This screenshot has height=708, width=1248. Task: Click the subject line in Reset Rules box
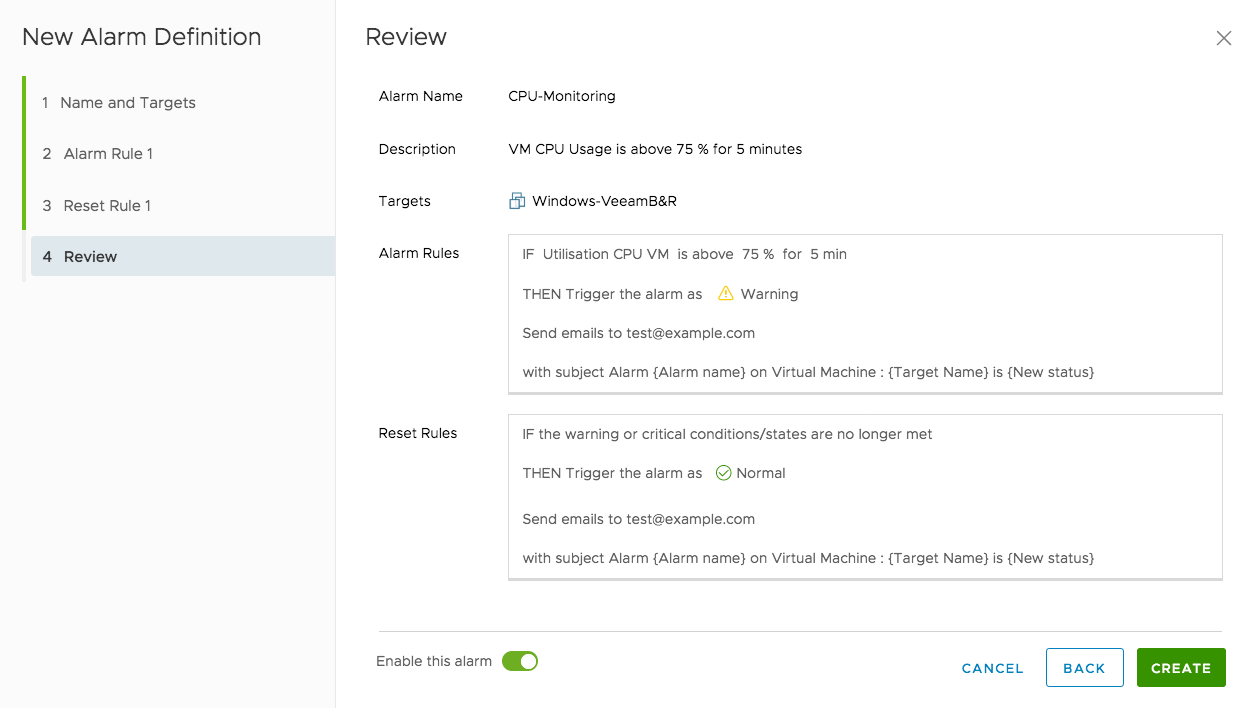click(808, 558)
